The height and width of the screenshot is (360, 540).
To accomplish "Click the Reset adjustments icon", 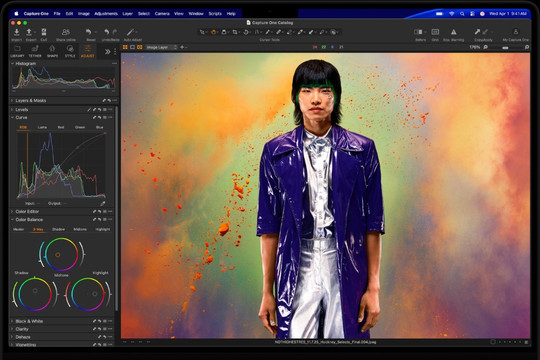I will point(89,32).
